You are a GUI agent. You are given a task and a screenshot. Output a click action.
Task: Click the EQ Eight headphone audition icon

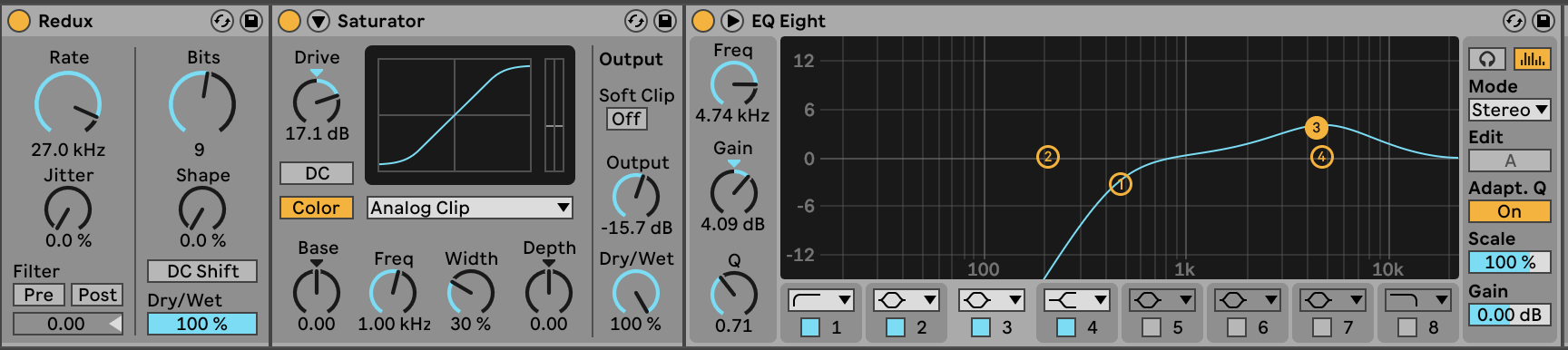point(1487,59)
